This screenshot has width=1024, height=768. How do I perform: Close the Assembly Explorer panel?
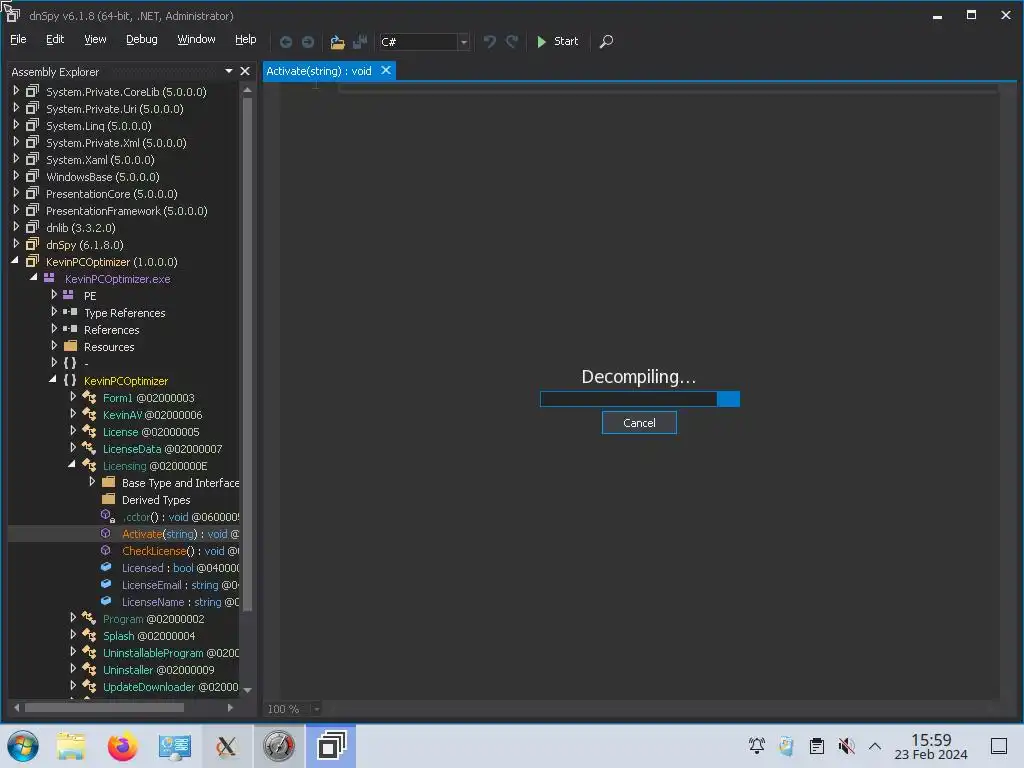point(245,71)
